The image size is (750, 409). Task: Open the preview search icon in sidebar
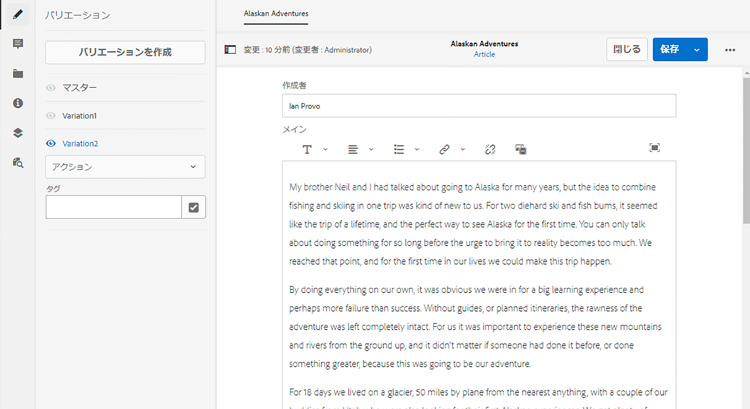[18, 163]
